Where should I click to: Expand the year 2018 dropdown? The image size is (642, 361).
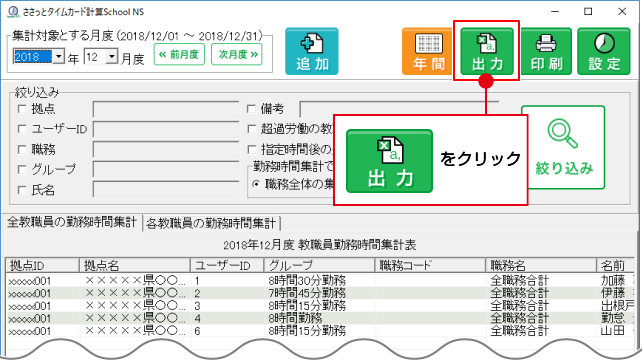coord(59,56)
